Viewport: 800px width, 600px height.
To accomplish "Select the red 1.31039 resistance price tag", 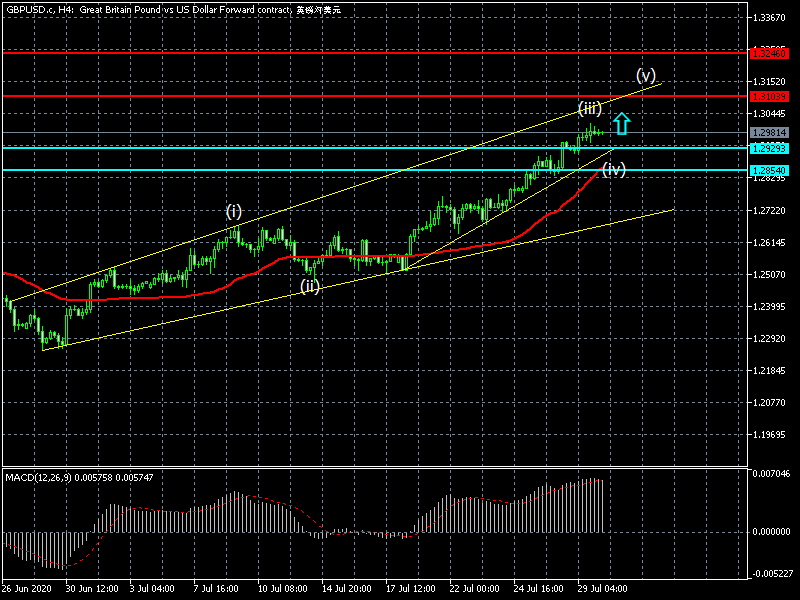I will 769,96.
